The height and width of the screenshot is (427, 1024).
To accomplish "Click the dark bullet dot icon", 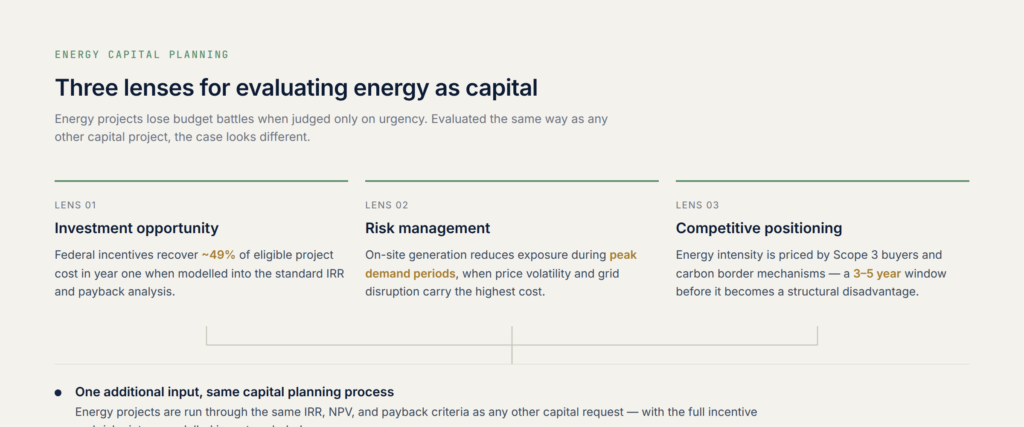I will 58,392.
